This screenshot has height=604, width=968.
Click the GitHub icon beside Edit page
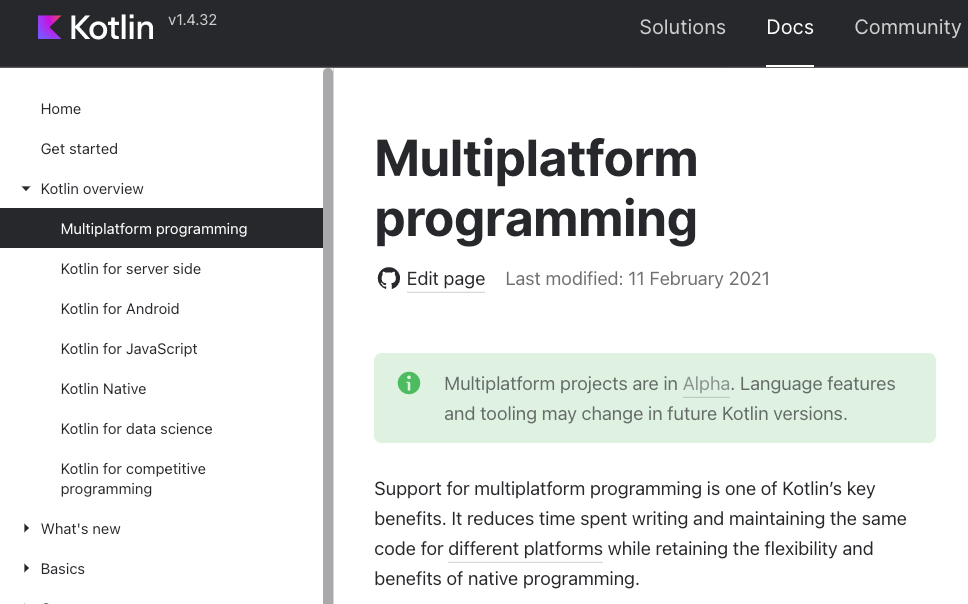388,279
